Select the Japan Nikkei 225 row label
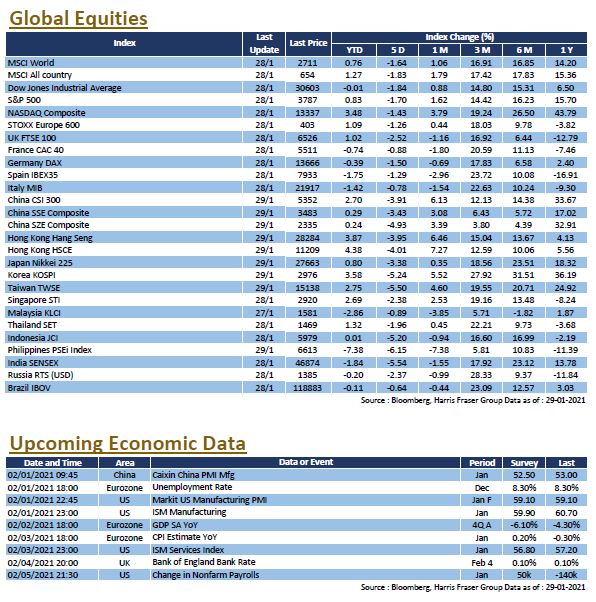This screenshot has width=596, height=602. tap(40, 263)
